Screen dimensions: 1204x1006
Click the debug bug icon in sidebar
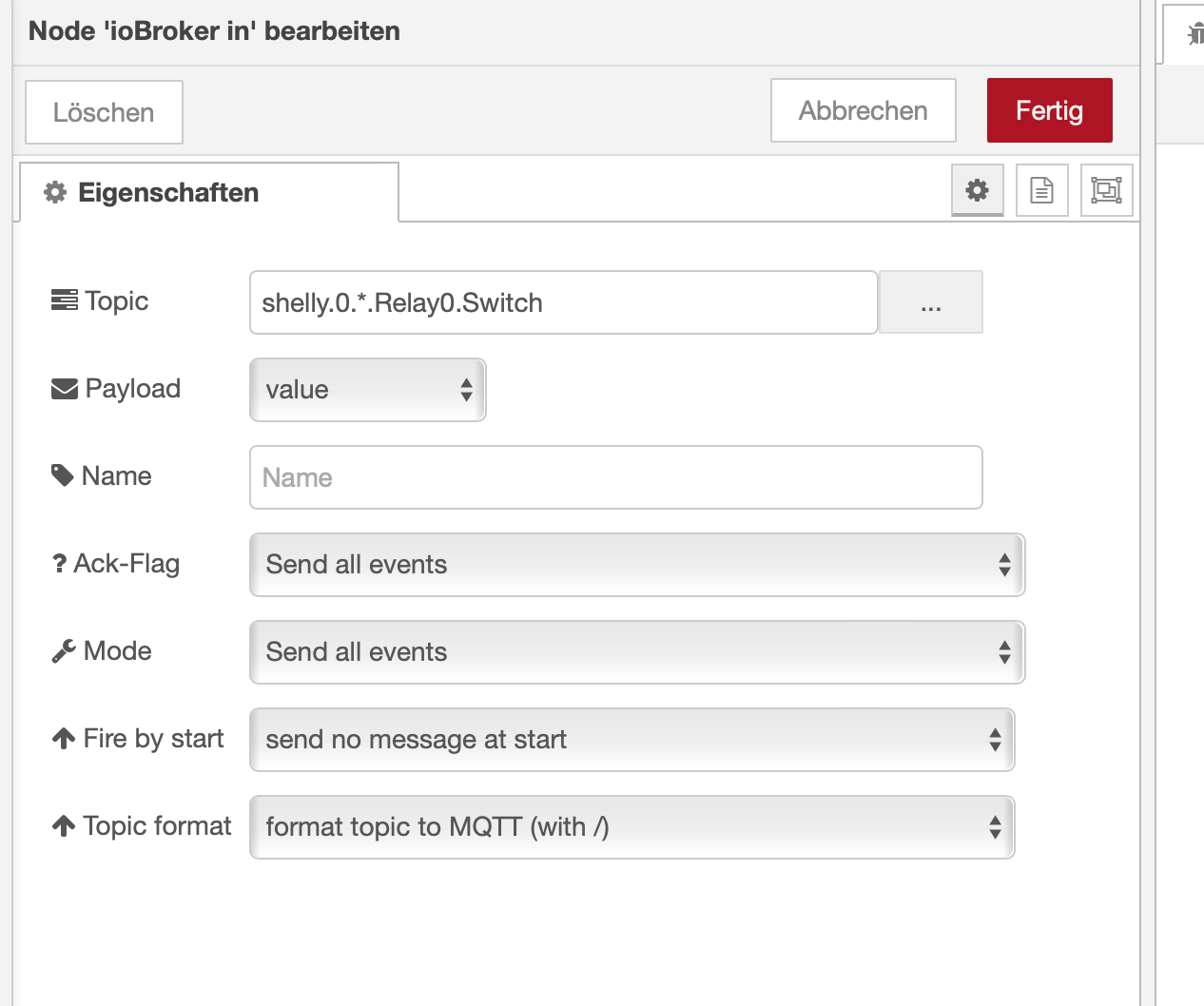[1194, 36]
